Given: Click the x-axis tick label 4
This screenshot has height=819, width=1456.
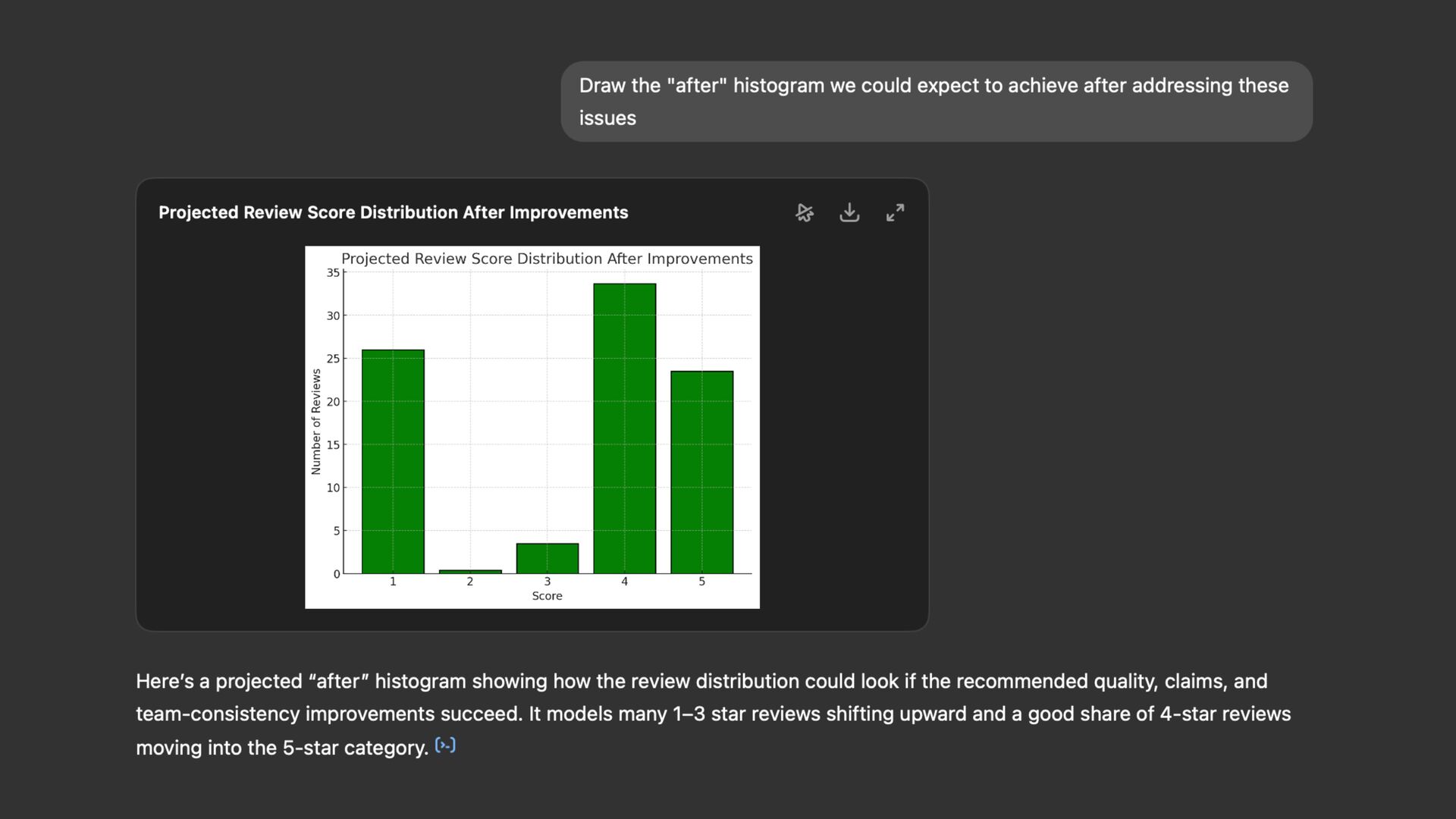Looking at the screenshot, I should click(x=625, y=582).
